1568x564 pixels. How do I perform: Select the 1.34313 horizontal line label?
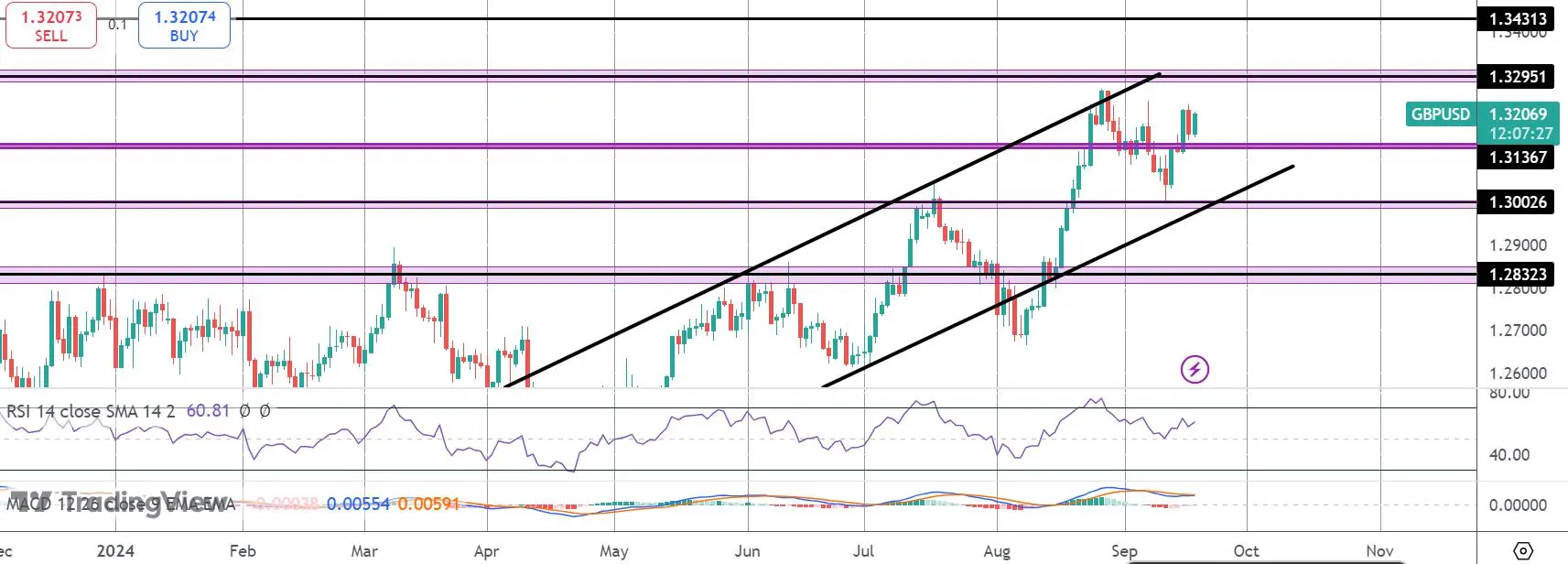point(1518,18)
